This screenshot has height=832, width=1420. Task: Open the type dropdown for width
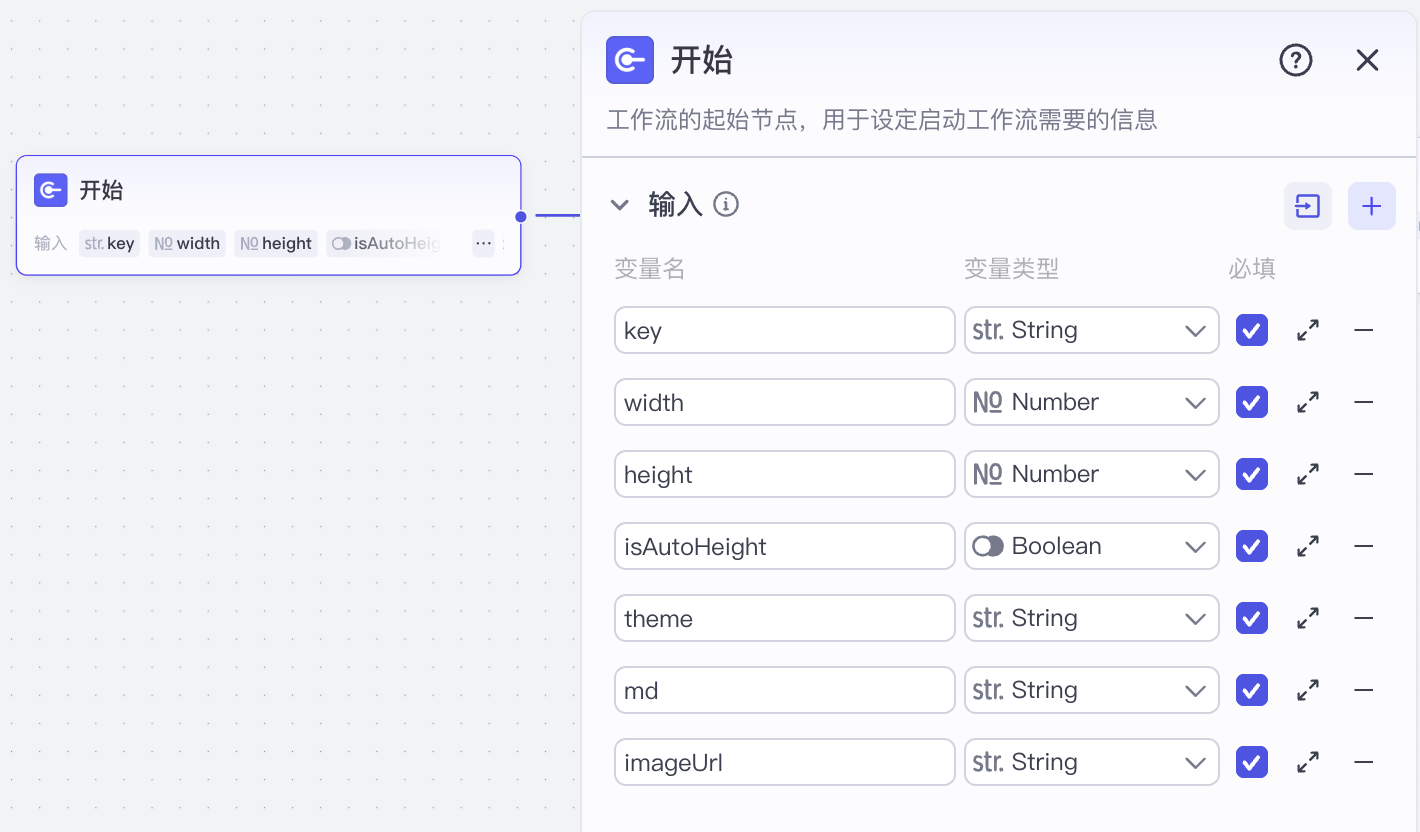click(1091, 402)
